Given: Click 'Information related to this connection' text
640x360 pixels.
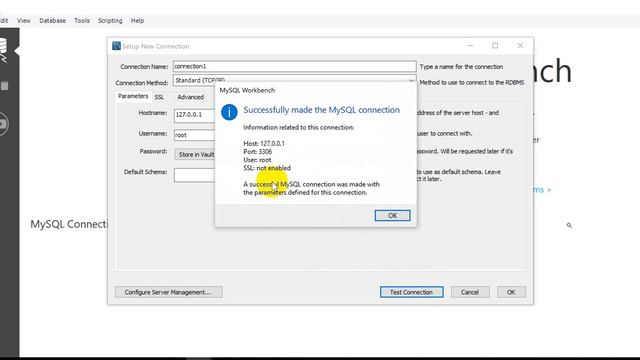Looking at the screenshot, I should tap(299, 127).
